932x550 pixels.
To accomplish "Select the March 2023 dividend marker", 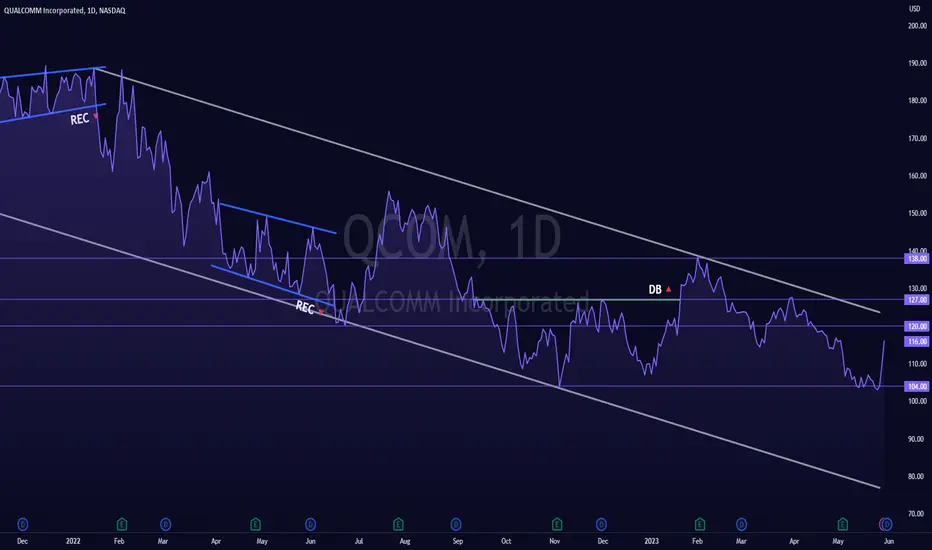I will point(742,524).
